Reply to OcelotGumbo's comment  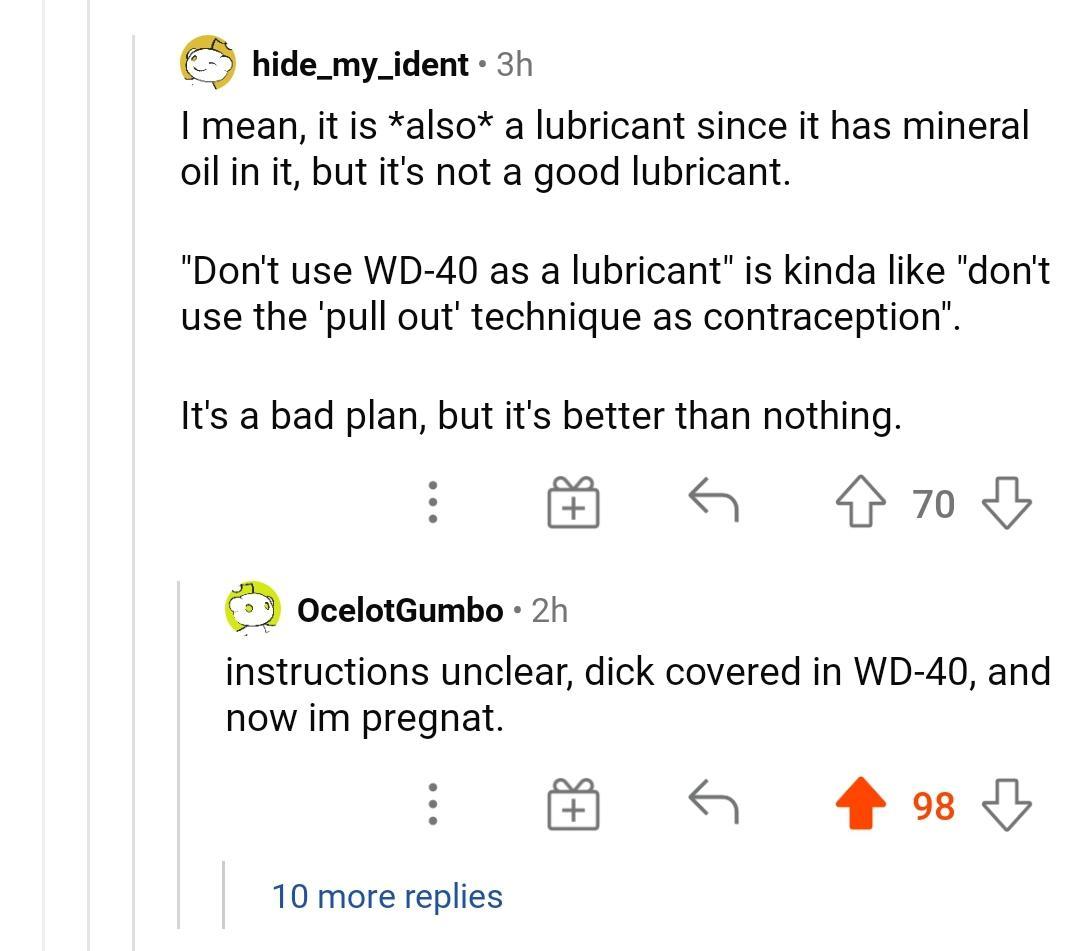click(x=714, y=802)
